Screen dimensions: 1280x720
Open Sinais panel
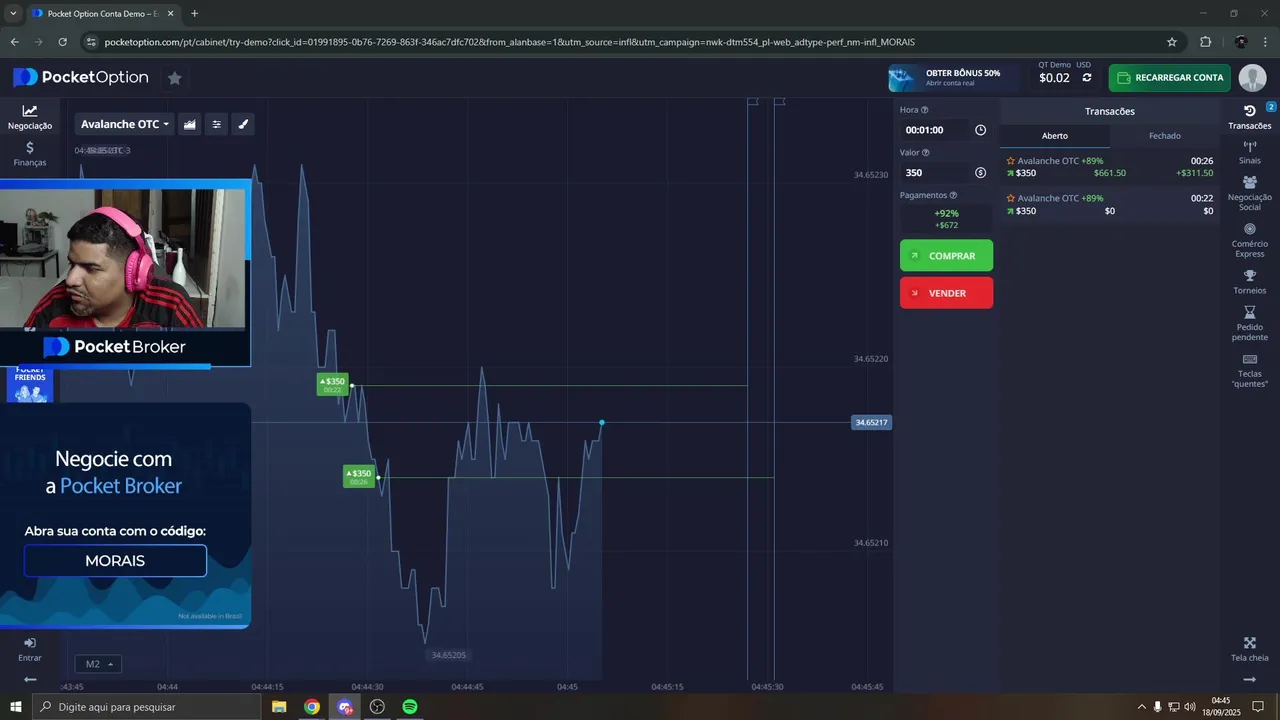point(1250,153)
